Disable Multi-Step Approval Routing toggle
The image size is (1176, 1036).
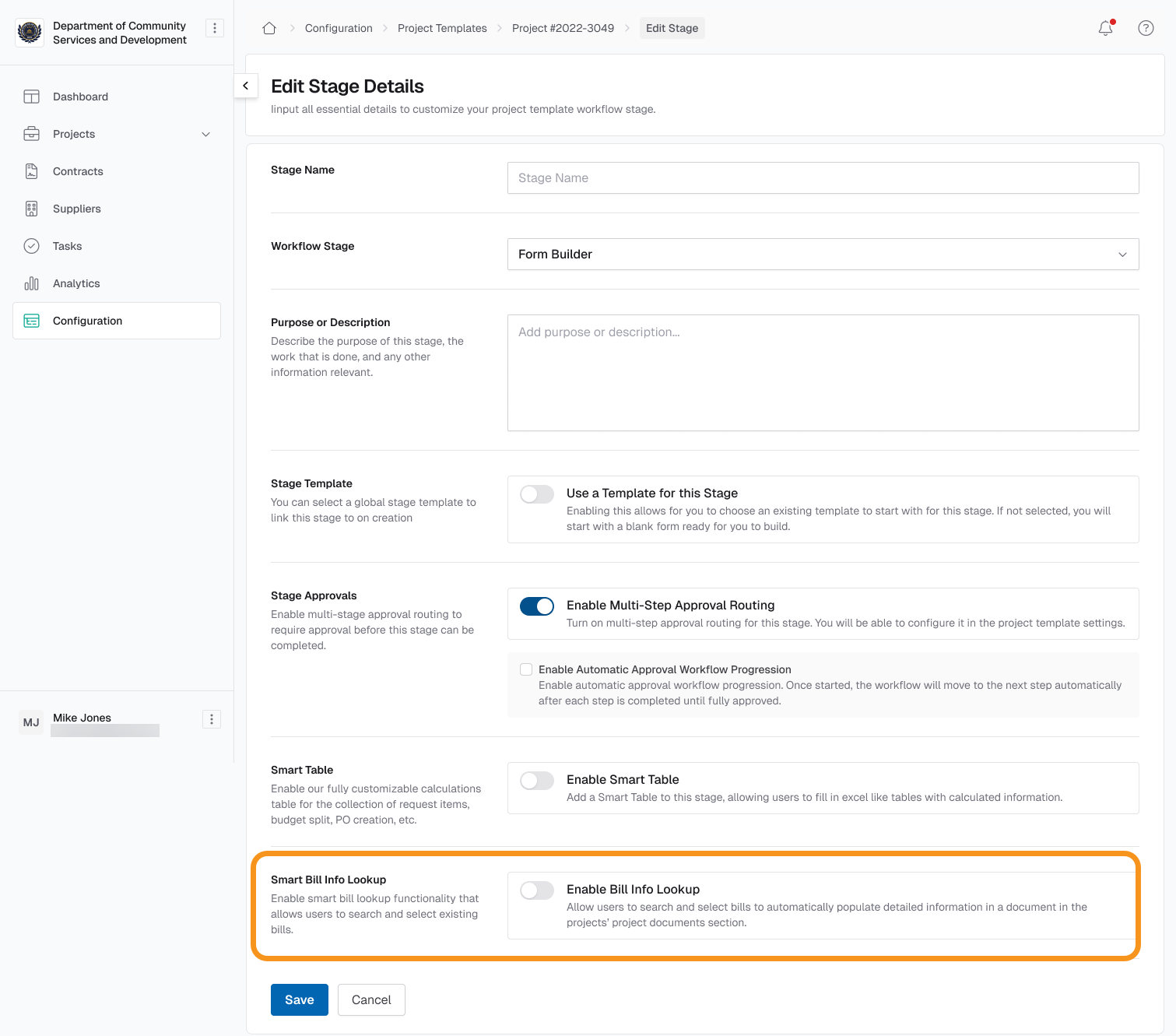pos(537,606)
